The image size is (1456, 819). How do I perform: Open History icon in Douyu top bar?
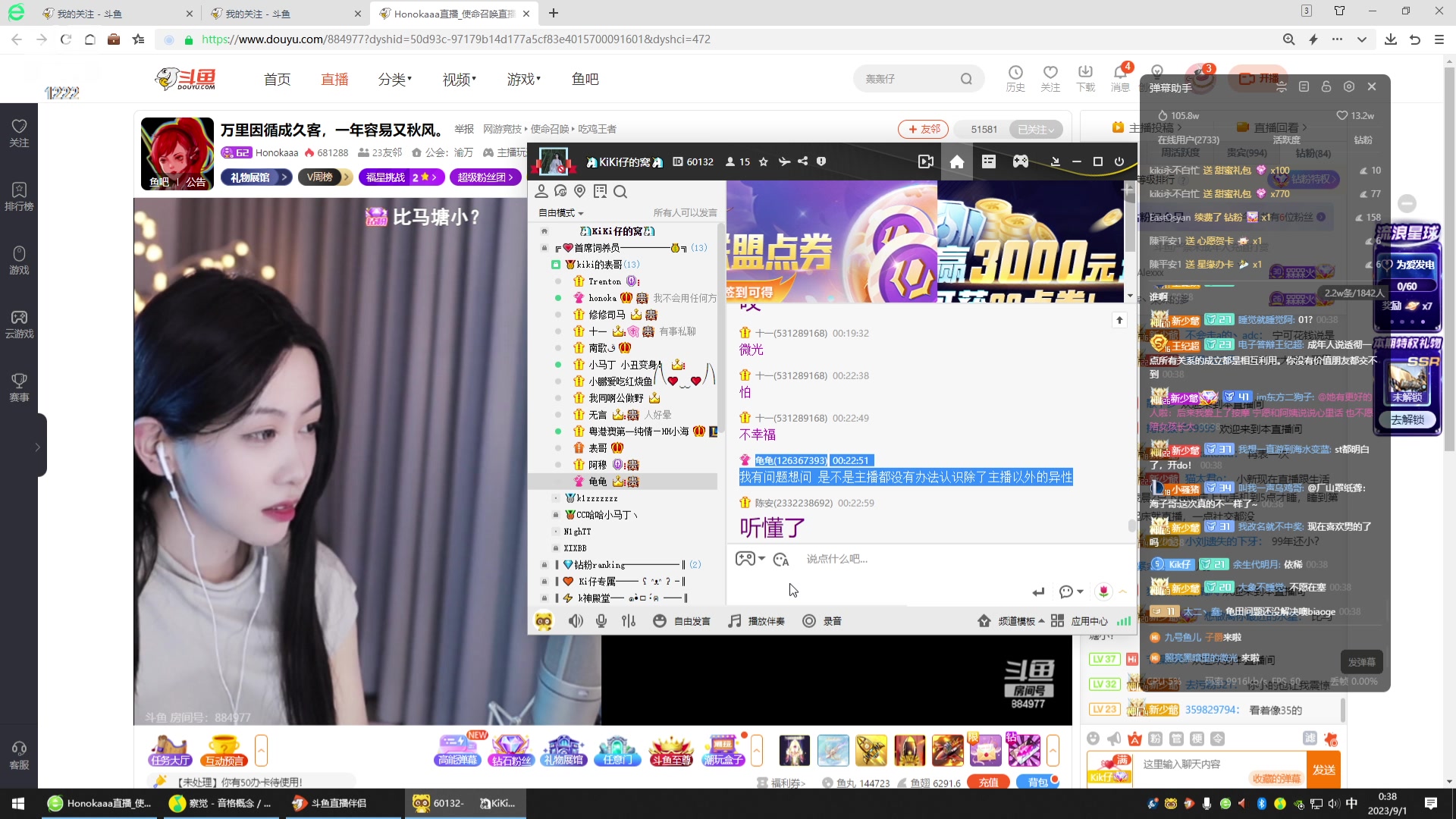(x=1015, y=78)
